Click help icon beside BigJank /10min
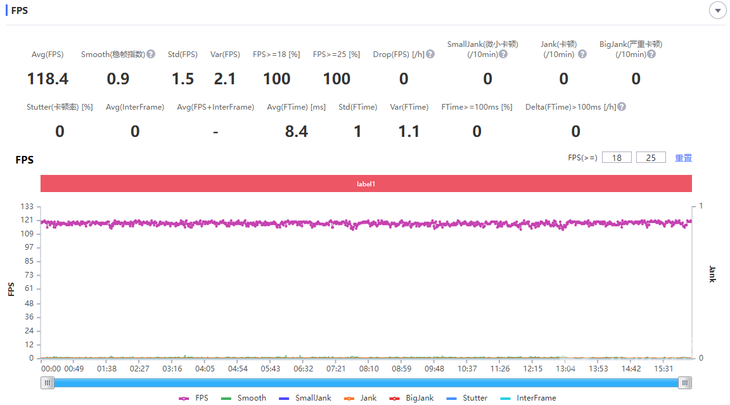 pyautogui.click(x=652, y=54)
